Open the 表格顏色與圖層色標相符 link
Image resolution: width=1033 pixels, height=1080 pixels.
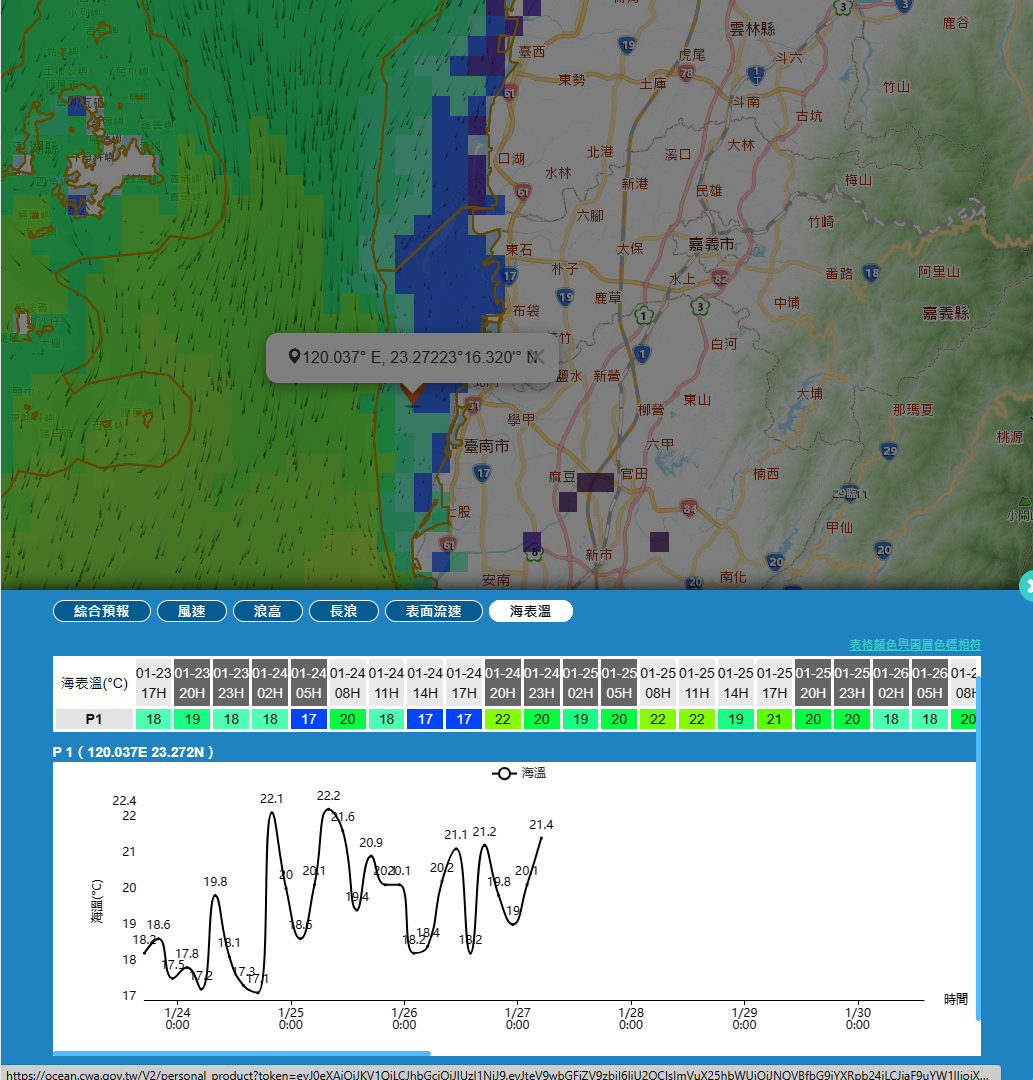tap(915, 644)
